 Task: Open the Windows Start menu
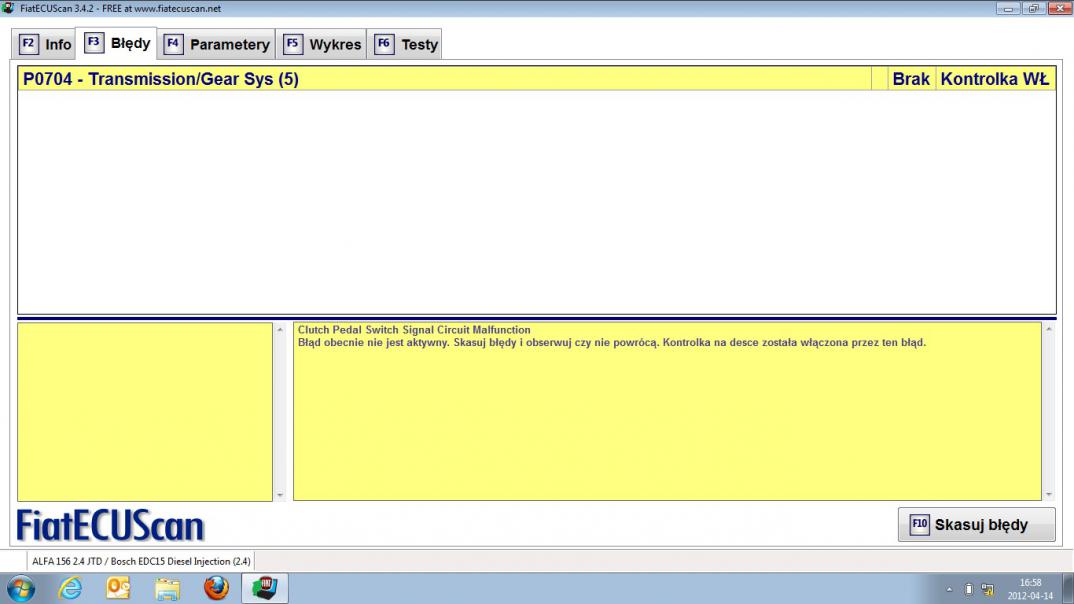(x=21, y=589)
